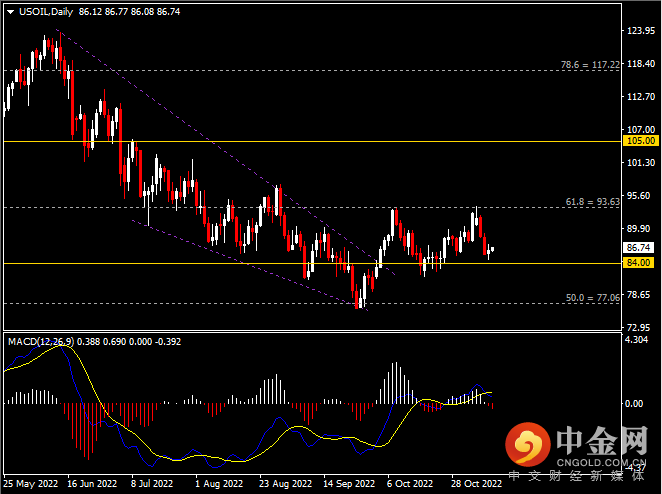
Task: Click the 118.40 price axis value
Action: 641,63
